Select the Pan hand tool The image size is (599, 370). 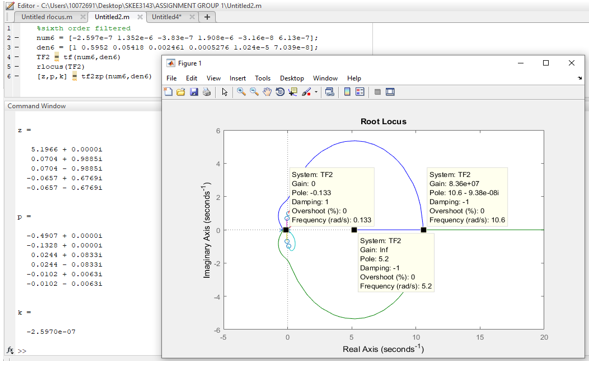point(267,92)
